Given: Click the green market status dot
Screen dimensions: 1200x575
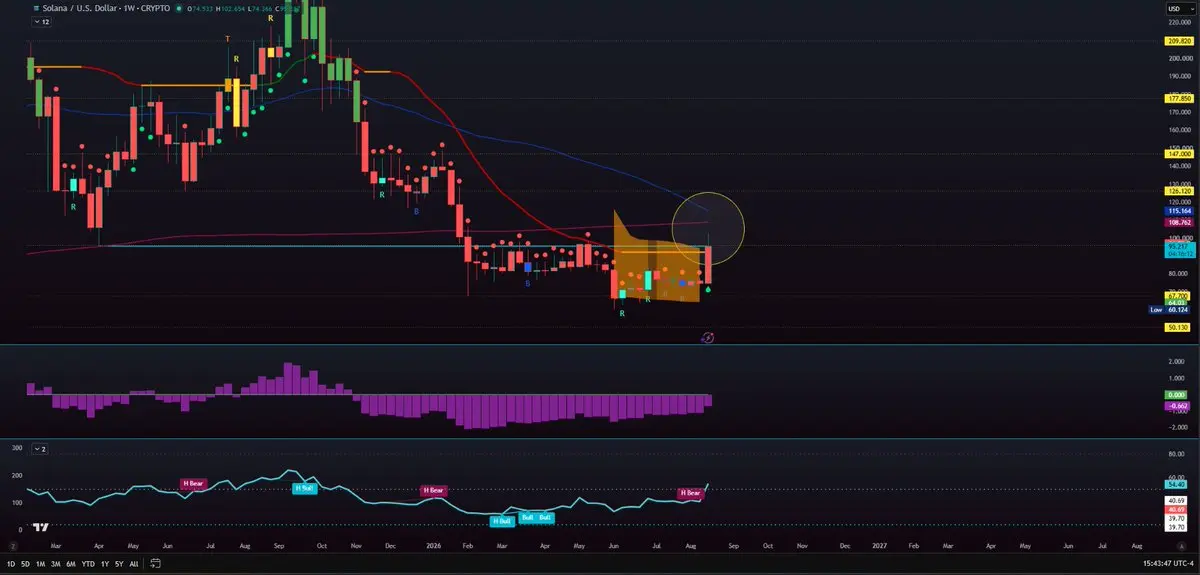Looking at the screenshot, I should point(177,8).
